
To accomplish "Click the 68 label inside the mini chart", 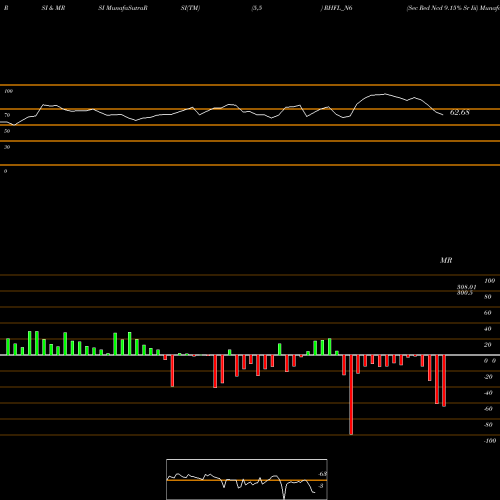I will pos(323,474).
